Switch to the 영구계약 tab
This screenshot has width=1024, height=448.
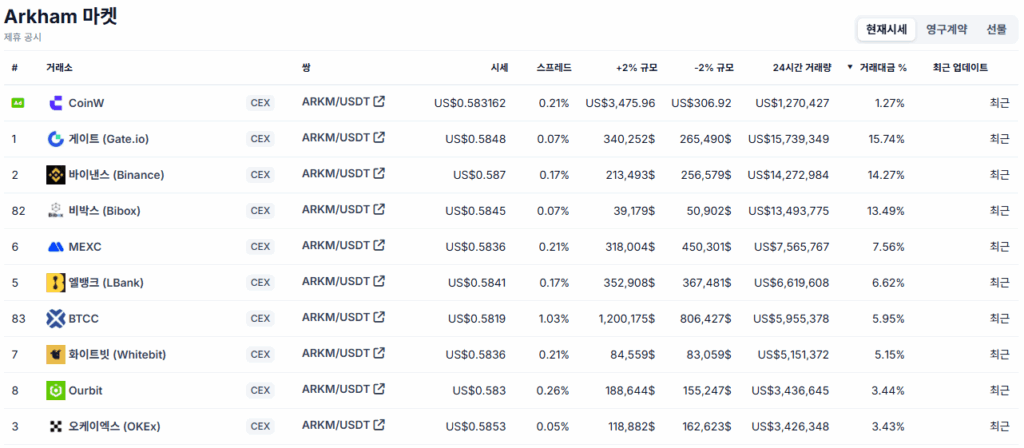click(x=946, y=29)
